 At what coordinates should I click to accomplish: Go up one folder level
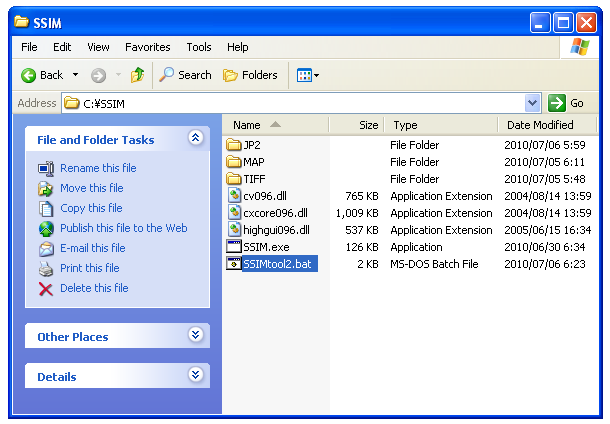(x=137, y=75)
